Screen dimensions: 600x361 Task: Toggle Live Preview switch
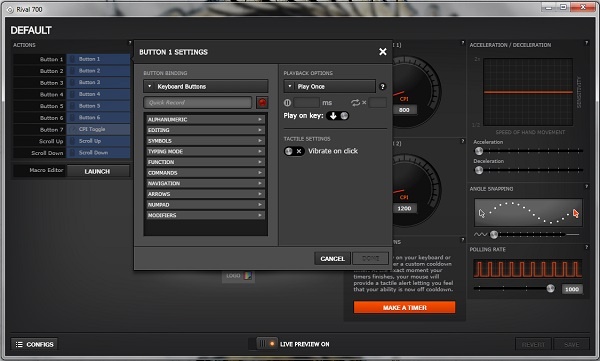pos(266,344)
